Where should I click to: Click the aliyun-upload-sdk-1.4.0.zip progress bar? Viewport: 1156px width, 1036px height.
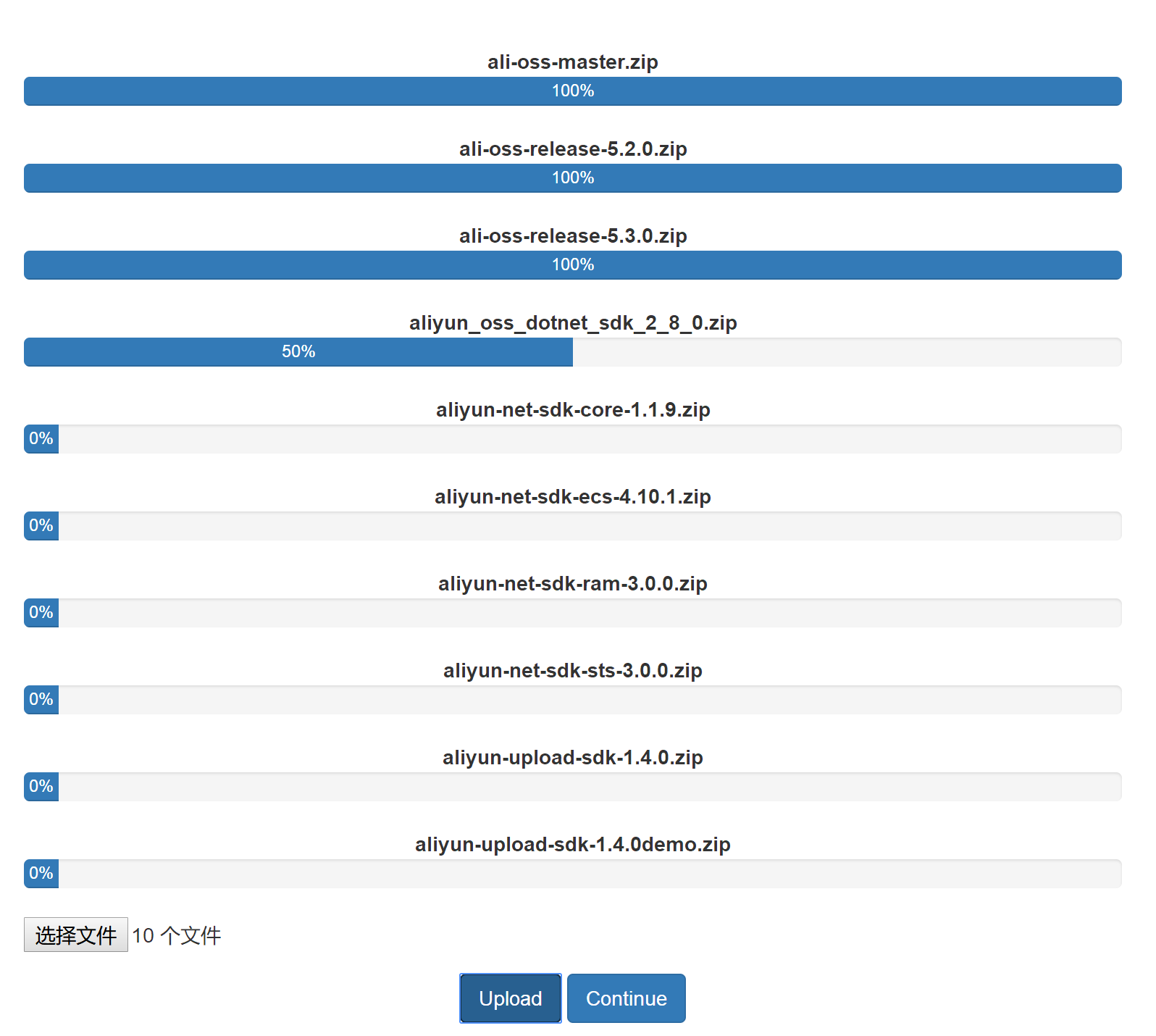point(573,787)
